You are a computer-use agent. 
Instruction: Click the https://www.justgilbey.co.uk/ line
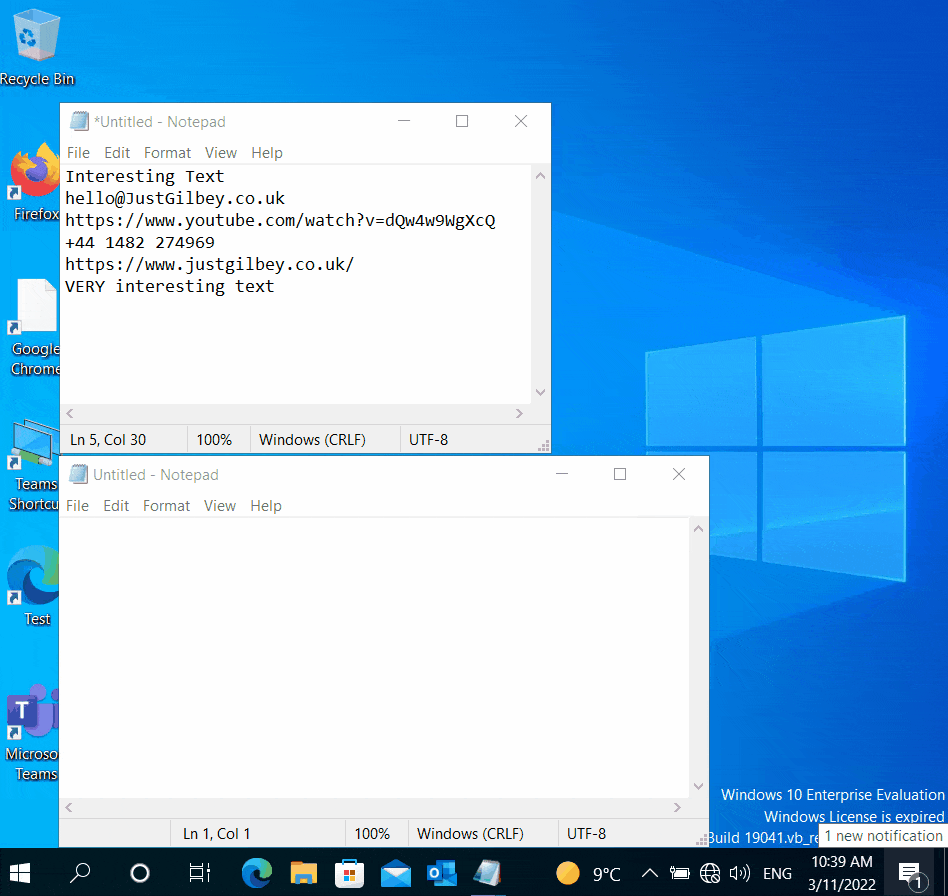coord(209,265)
